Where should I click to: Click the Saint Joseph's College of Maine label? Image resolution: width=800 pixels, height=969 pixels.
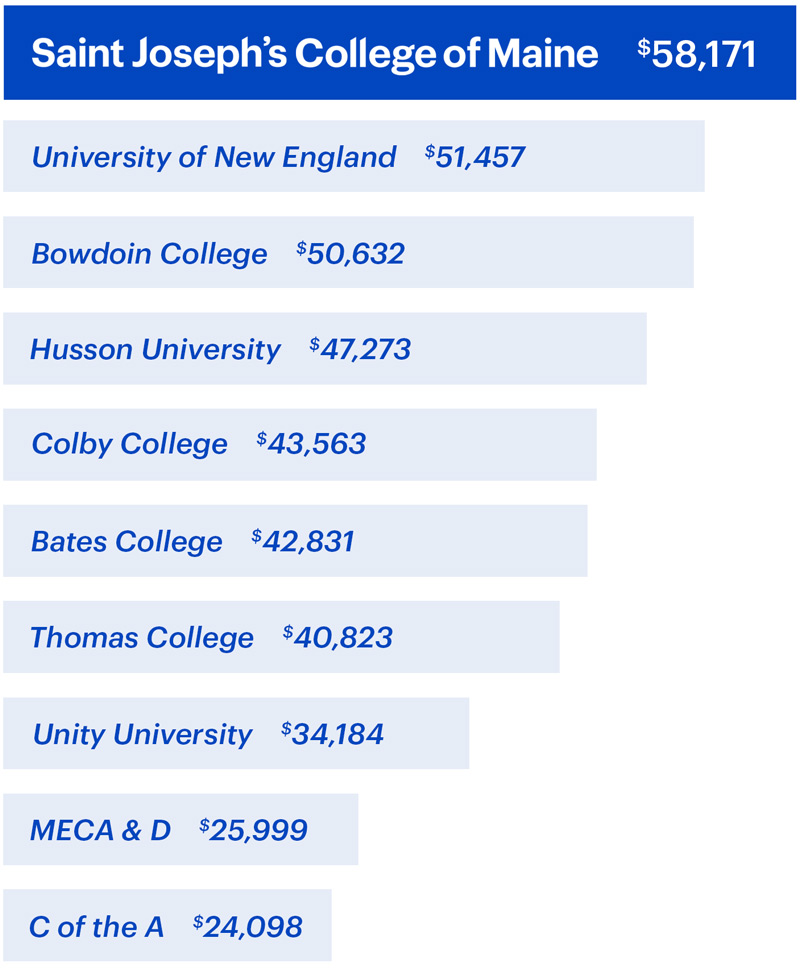(314, 54)
